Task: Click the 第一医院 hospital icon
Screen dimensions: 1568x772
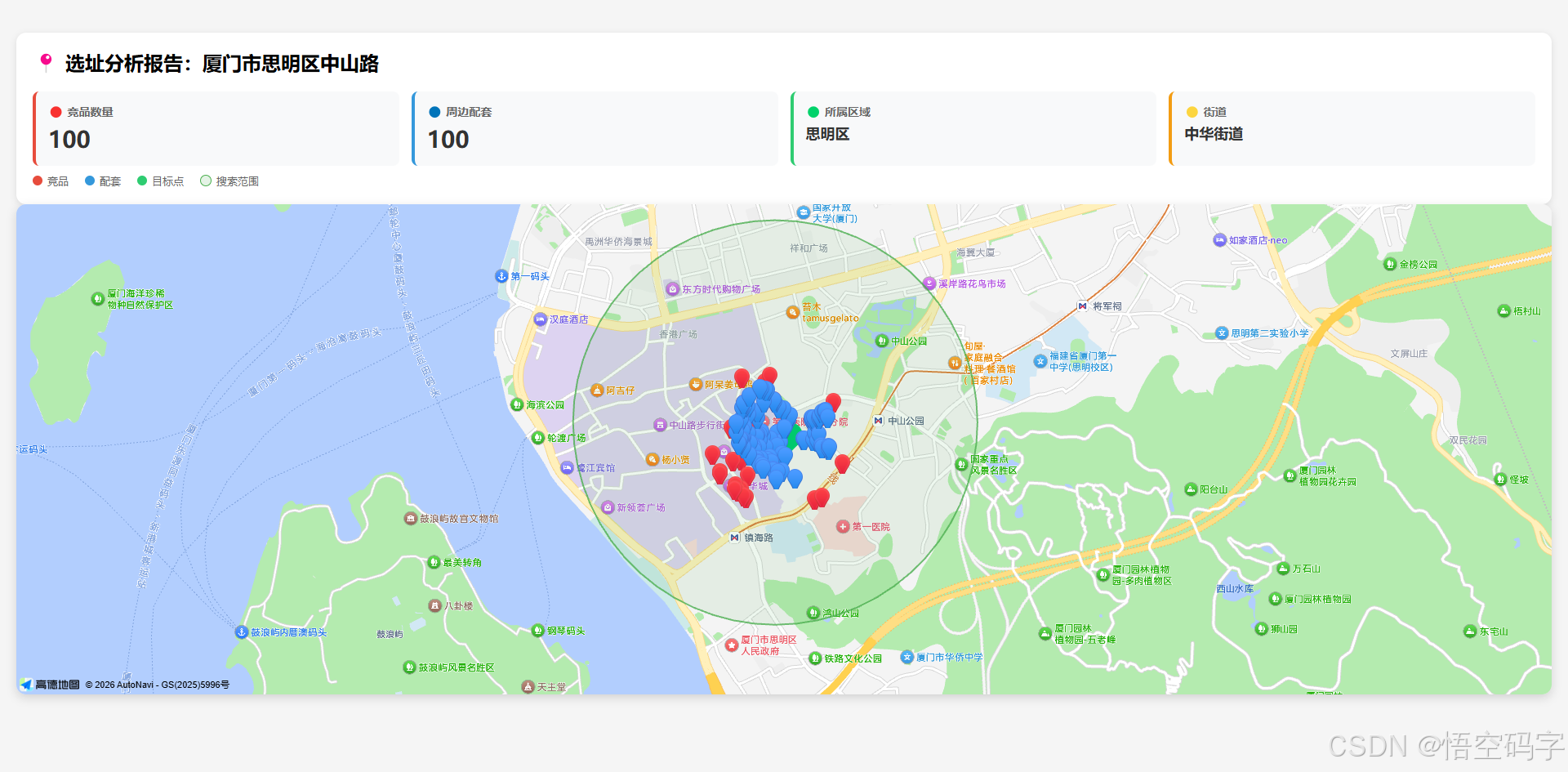Action: [x=843, y=527]
